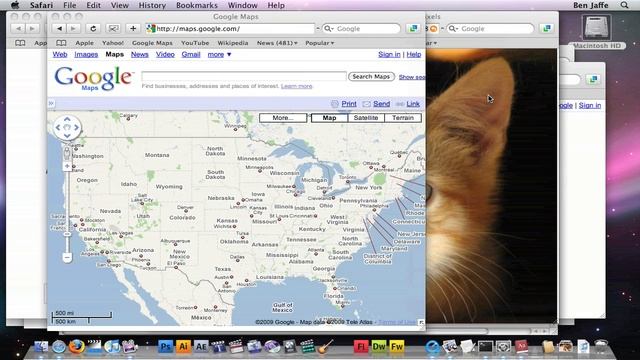
Task: Open the More... map layers button
Action: click(283, 118)
